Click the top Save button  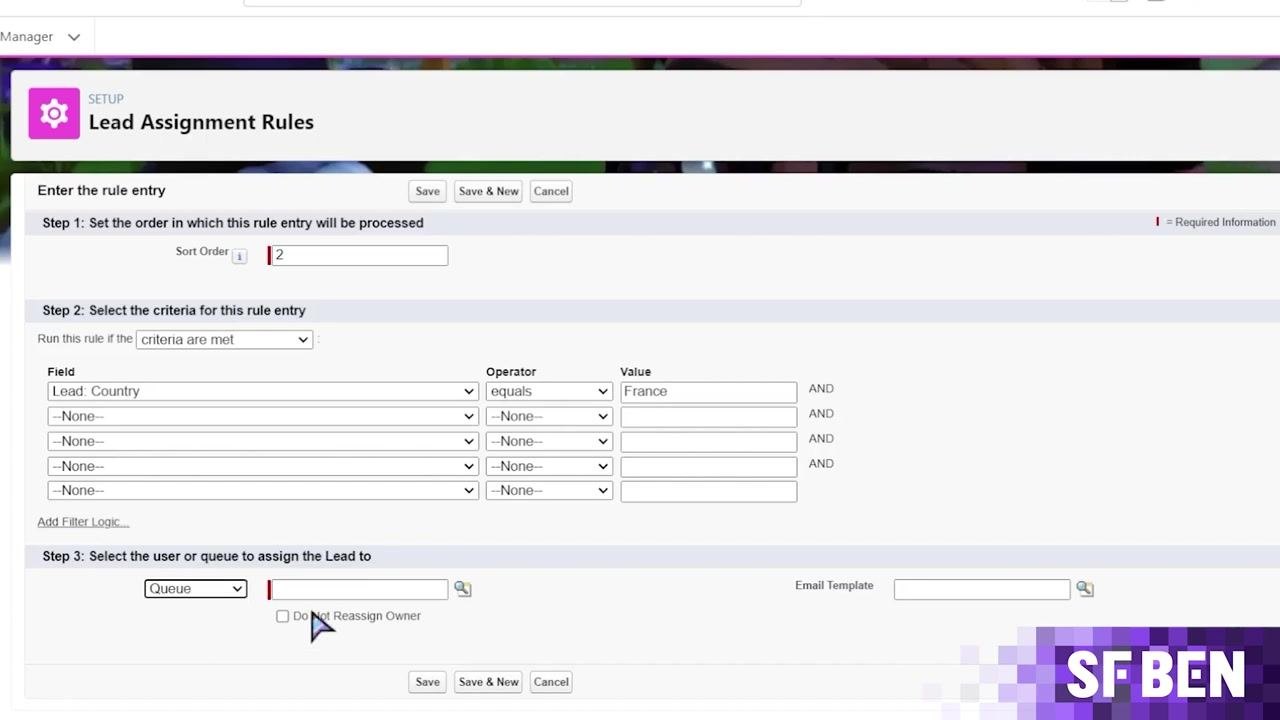point(427,191)
